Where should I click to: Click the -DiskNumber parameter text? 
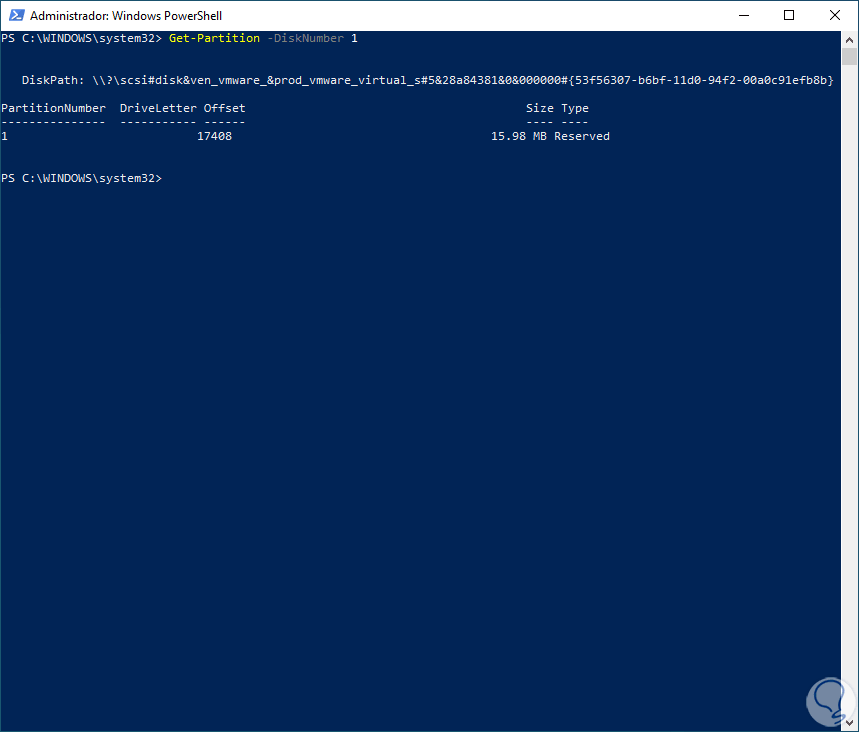tap(305, 38)
